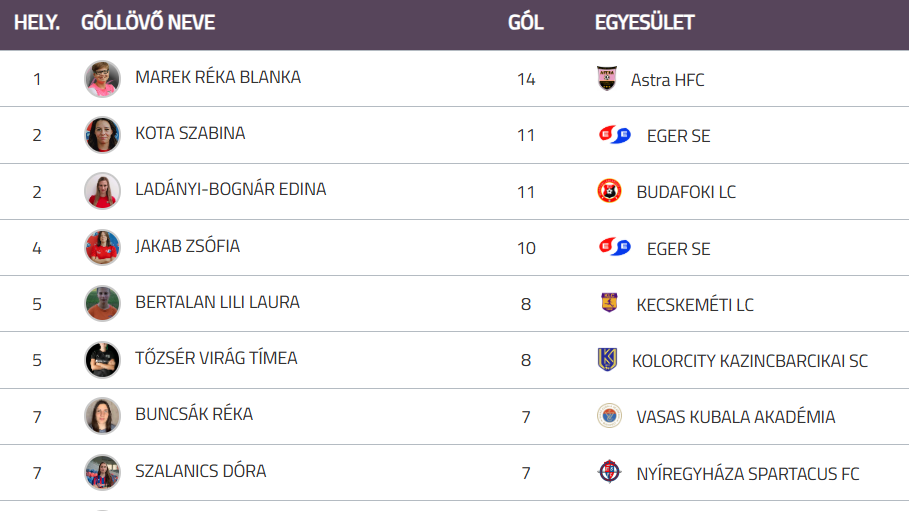Open Ladányi-Bognár Edina's profile link
909x511 pixels.
(230, 189)
